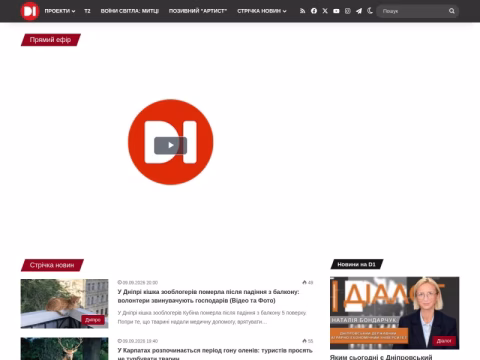Click the Дніпро category tag

pos(93,320)
